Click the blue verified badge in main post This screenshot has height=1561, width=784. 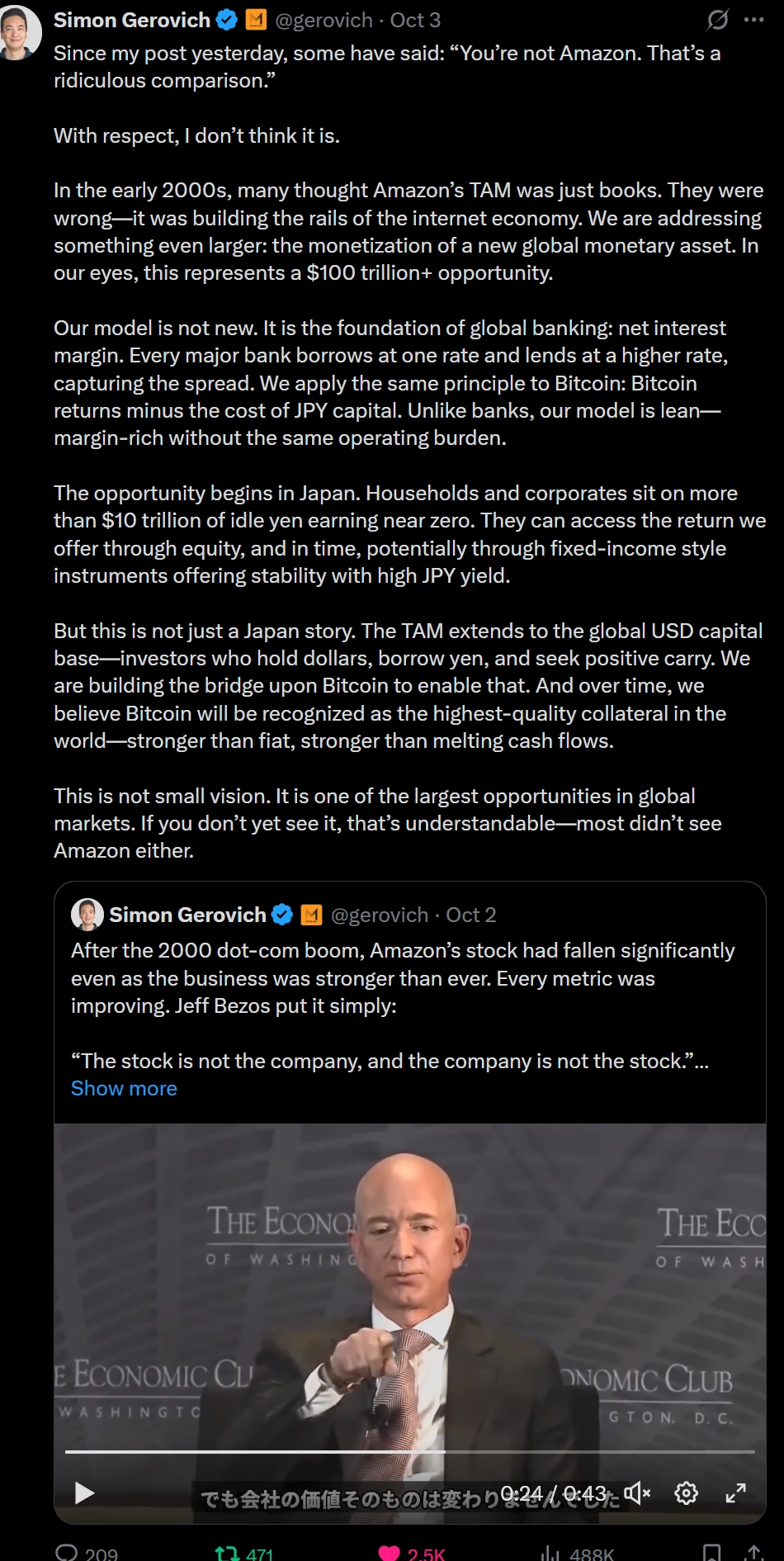[227, 20]
